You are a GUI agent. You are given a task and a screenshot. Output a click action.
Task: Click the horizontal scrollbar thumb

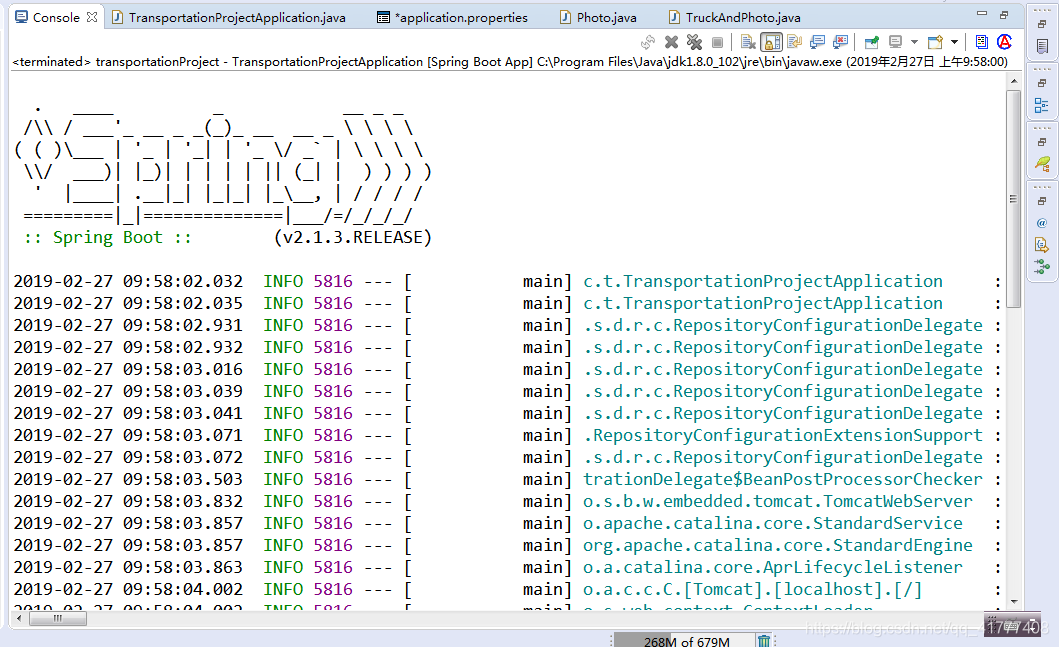pos(57,618)
